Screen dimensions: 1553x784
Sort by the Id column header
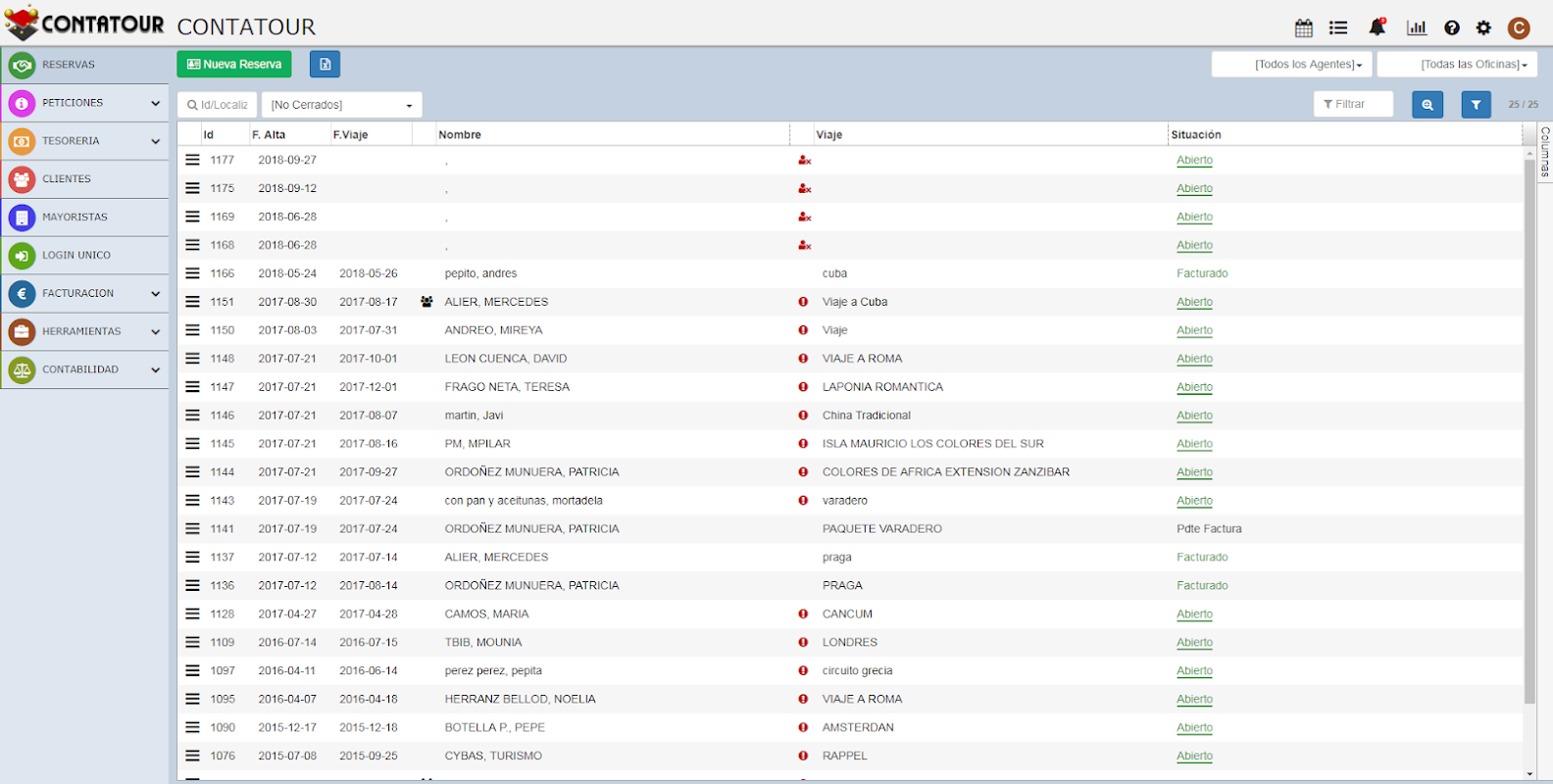pos(209,135)
